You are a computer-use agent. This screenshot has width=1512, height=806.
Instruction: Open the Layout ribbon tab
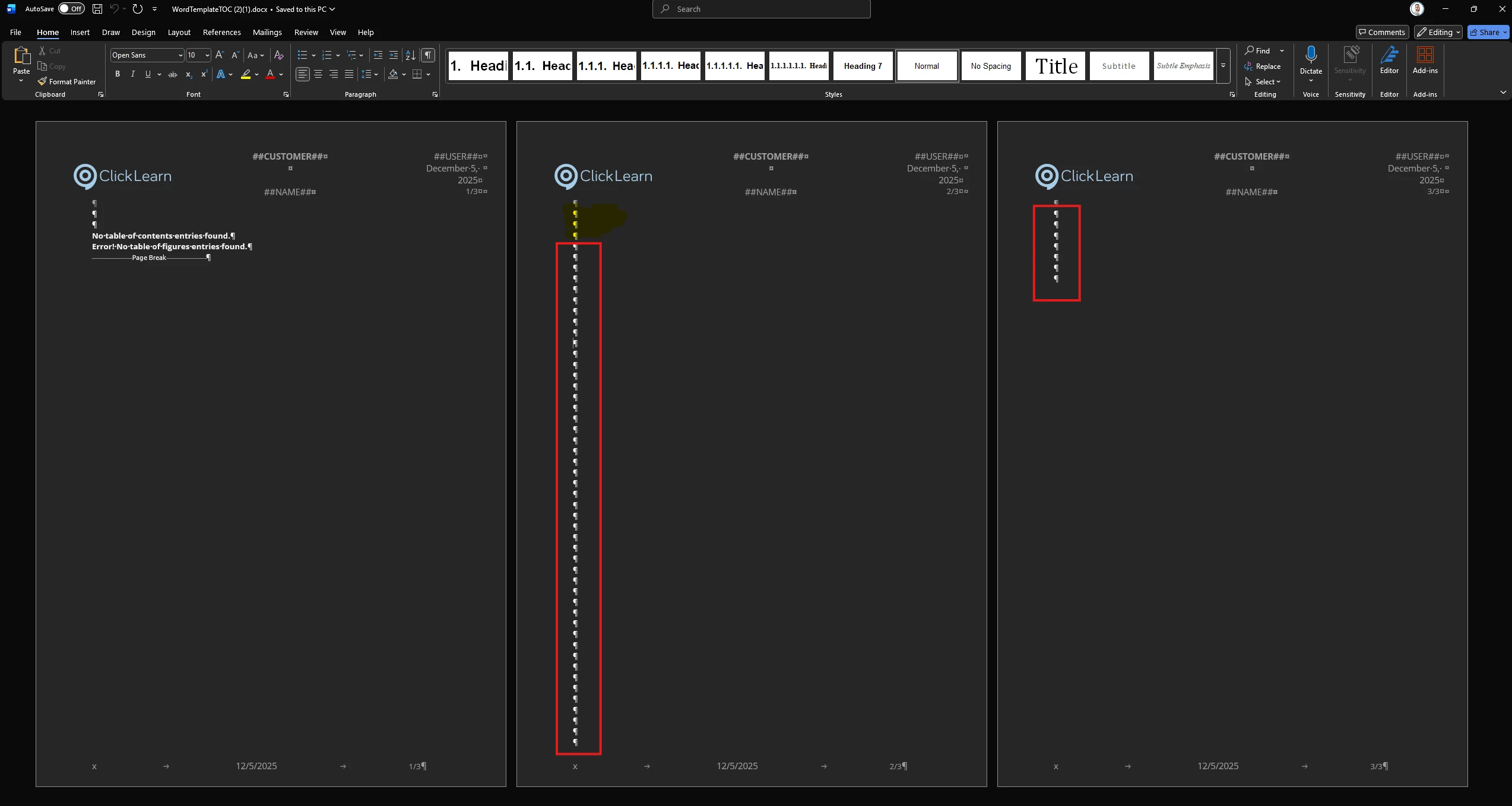pos(179,32)
